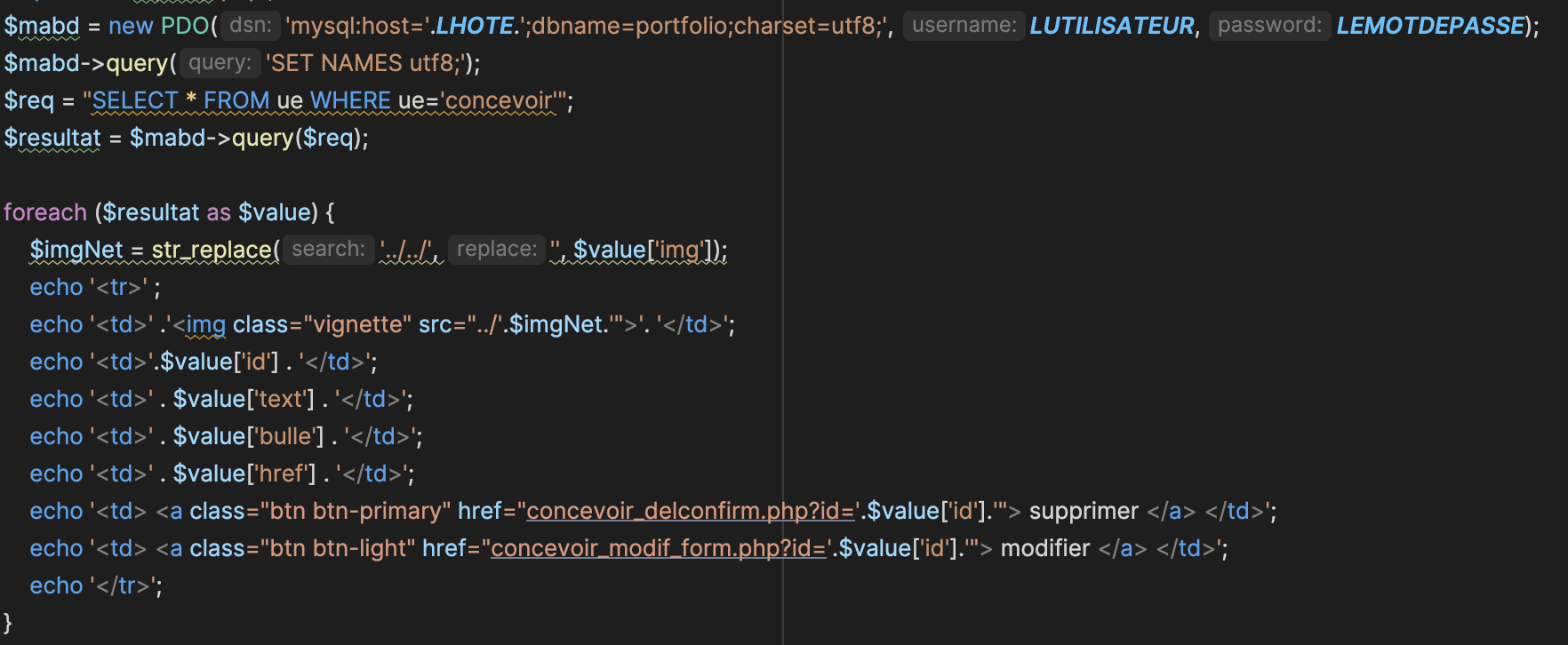Click the $mabd variable on first line
Viewport: 1568px width, 645px height.
(42, 26)
